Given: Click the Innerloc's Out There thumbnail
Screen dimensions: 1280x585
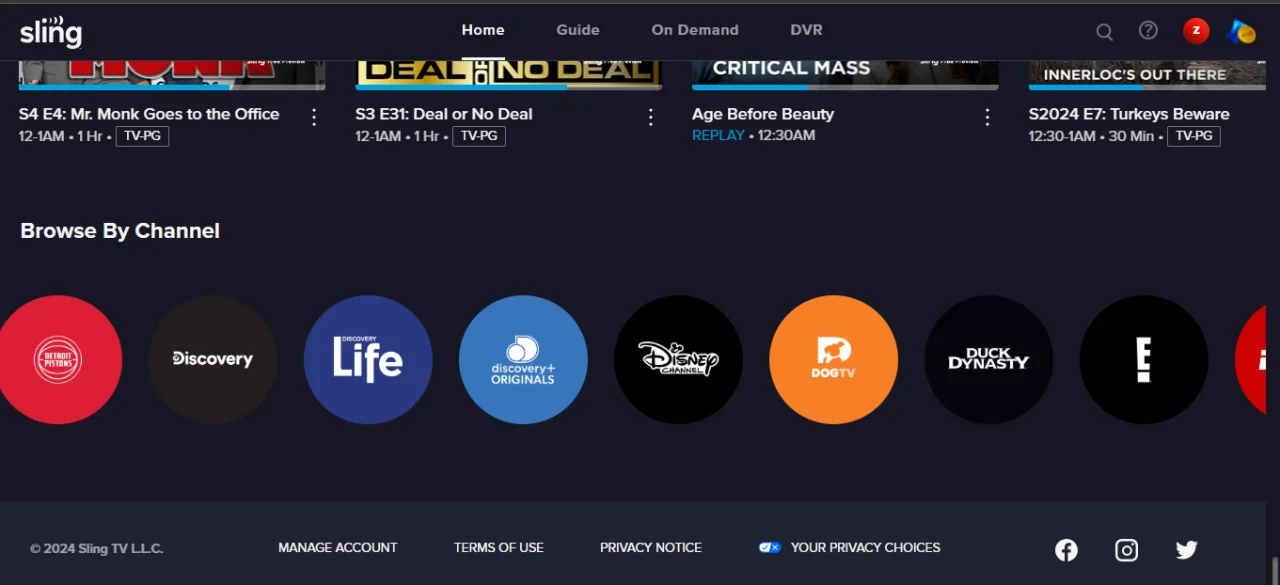Looking at the screenshot, I should [1147, 75].
